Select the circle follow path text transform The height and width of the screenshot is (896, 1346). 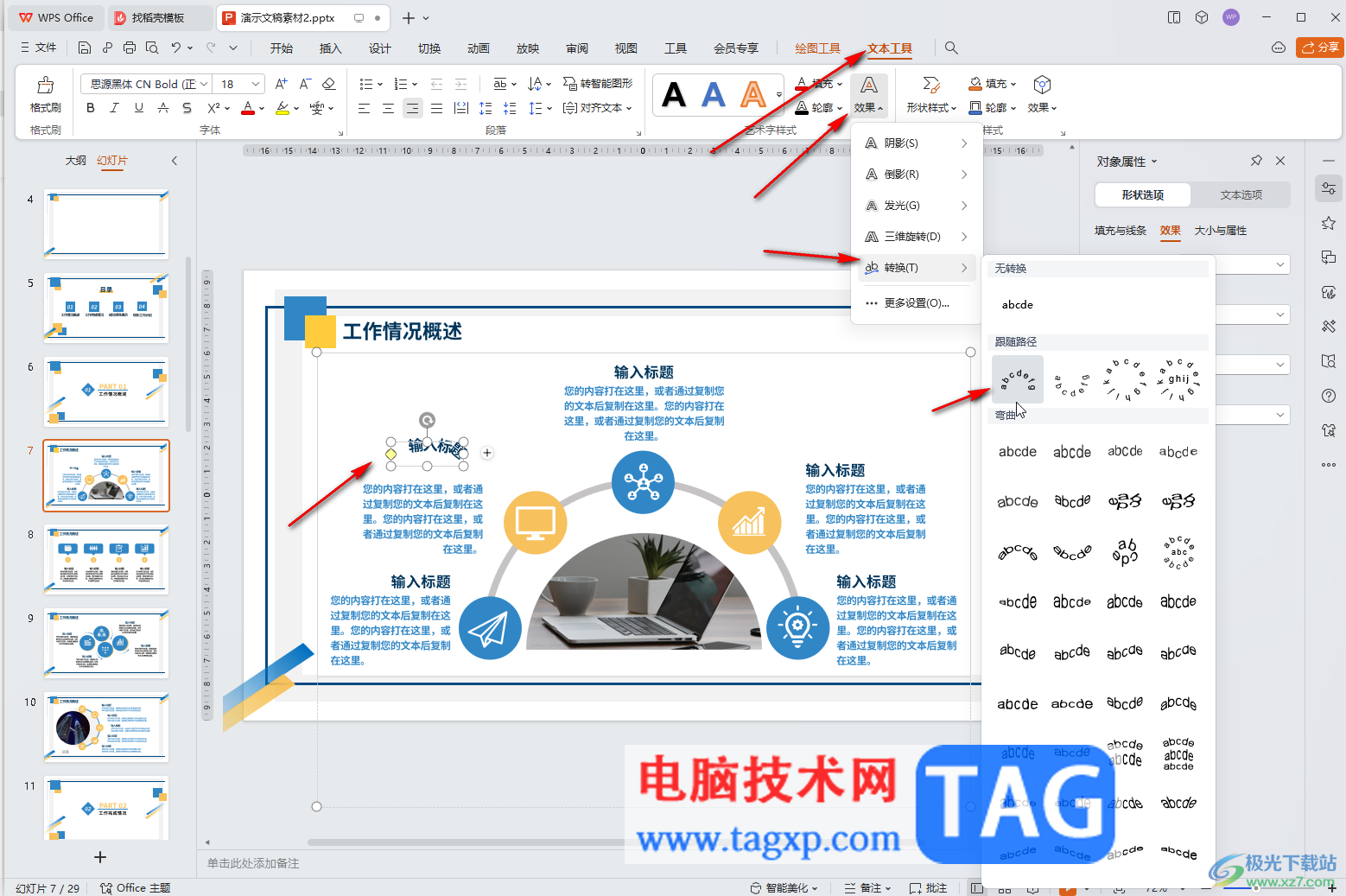click(x=1126, y=380)
